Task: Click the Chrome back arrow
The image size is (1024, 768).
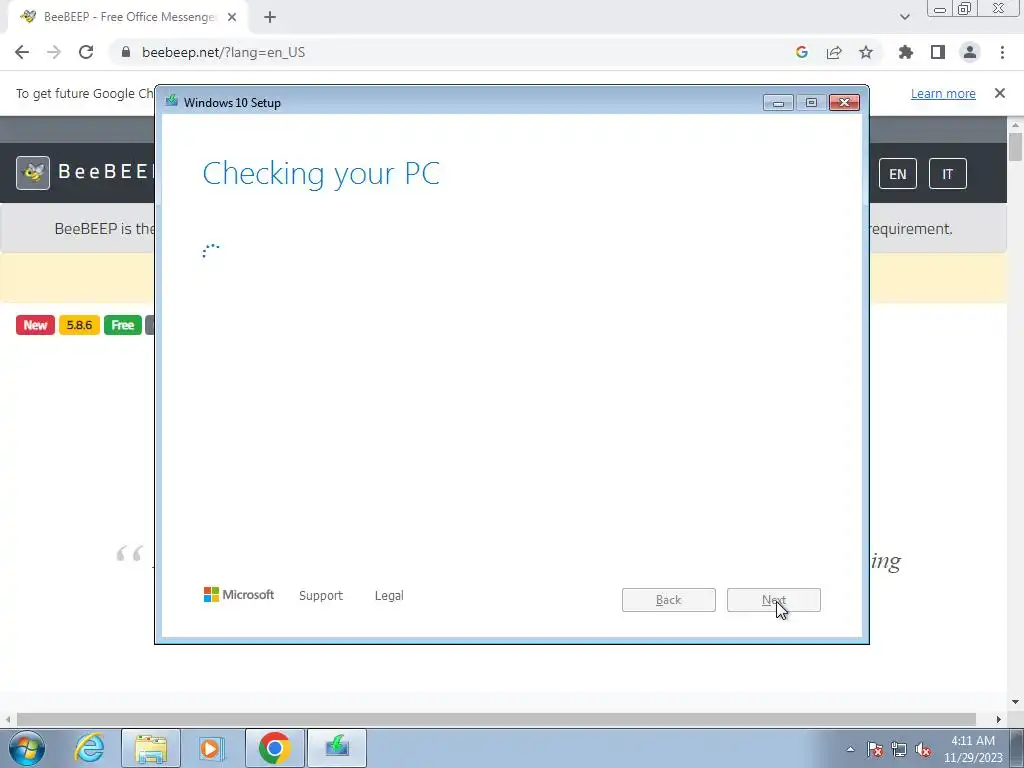Action: 22,52
